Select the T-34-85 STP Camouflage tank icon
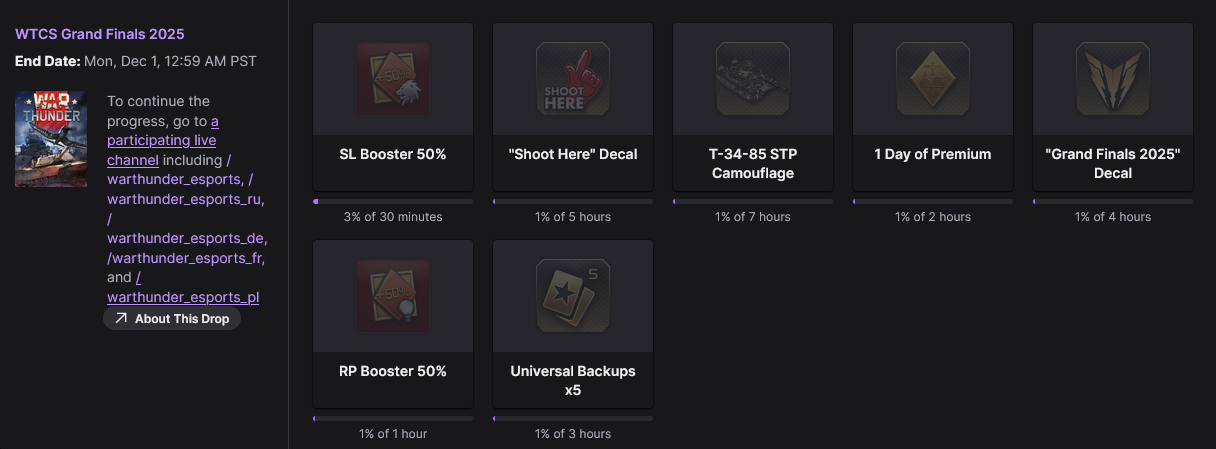The image size is (1216, 449). tap(753, 78)
